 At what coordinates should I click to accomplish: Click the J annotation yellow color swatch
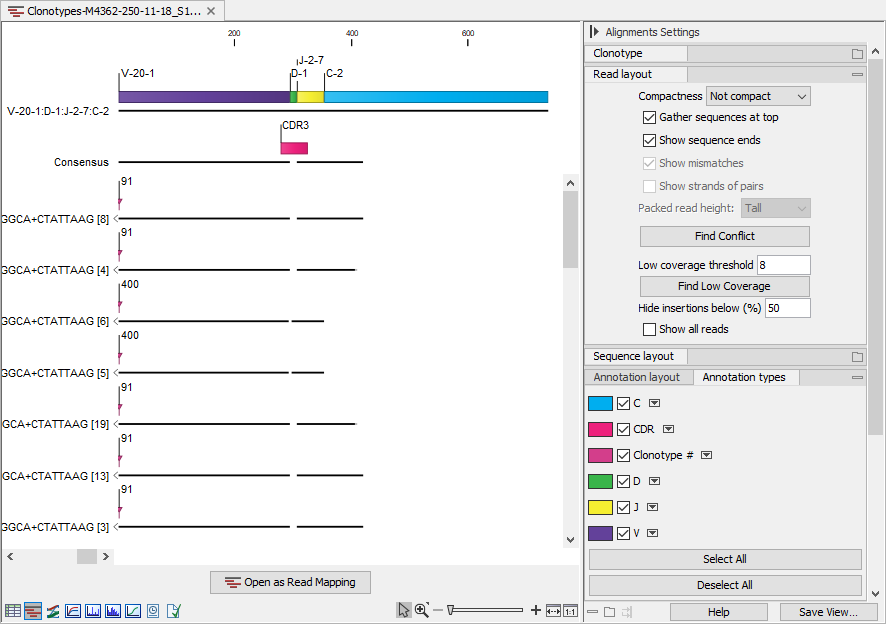(610, 507)
